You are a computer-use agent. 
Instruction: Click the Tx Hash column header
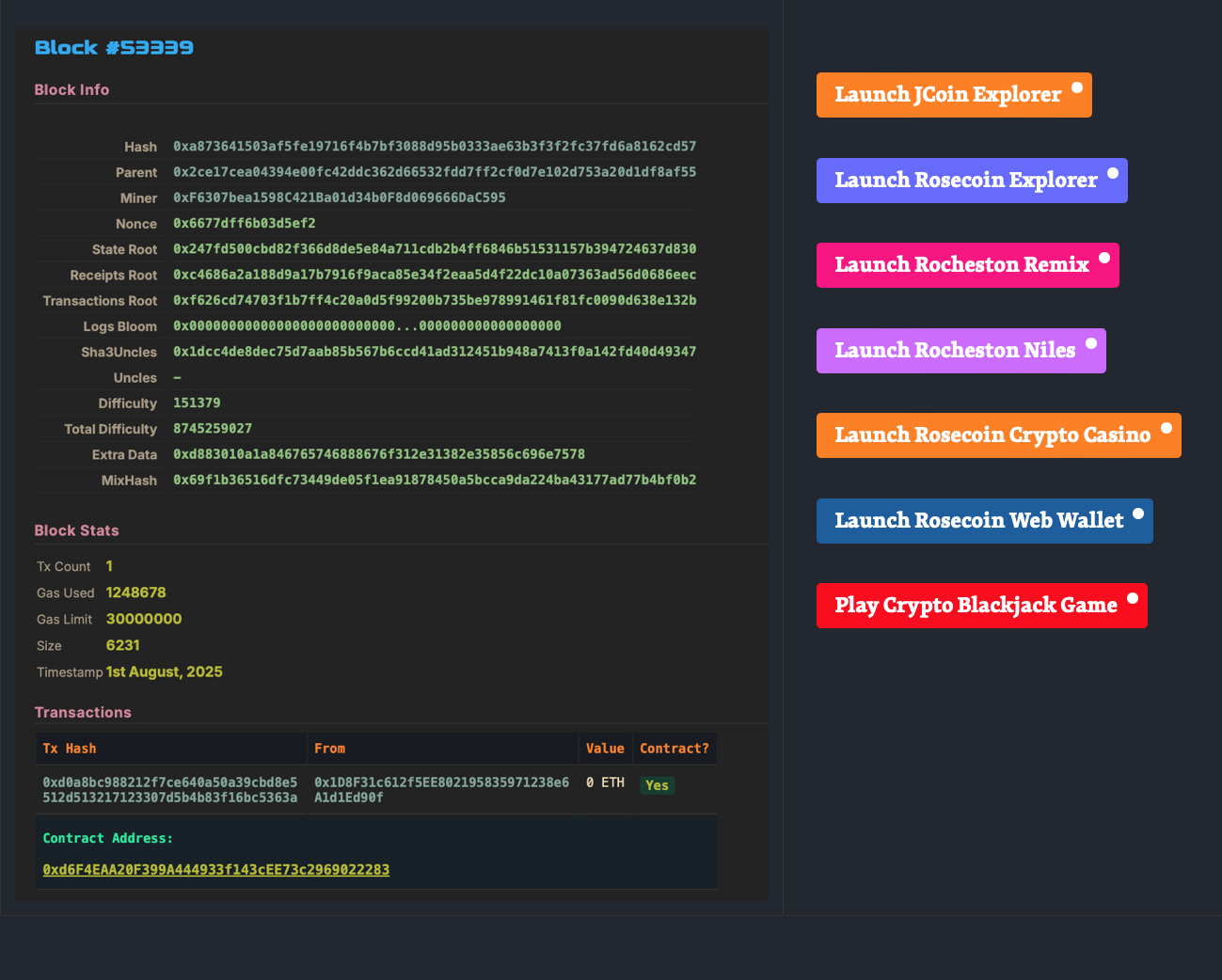pyautogui.click(x=70, y=749)
